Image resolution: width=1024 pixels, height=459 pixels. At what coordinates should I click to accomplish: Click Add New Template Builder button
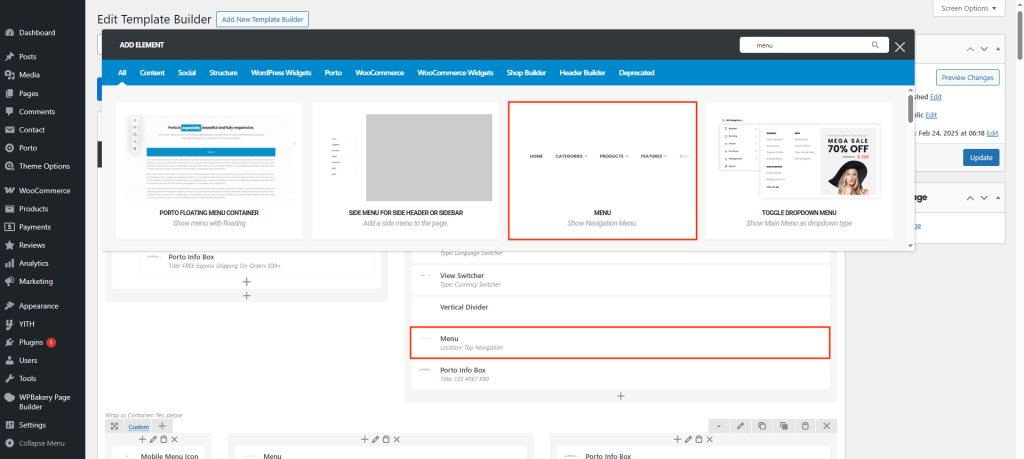pos(262,19)
